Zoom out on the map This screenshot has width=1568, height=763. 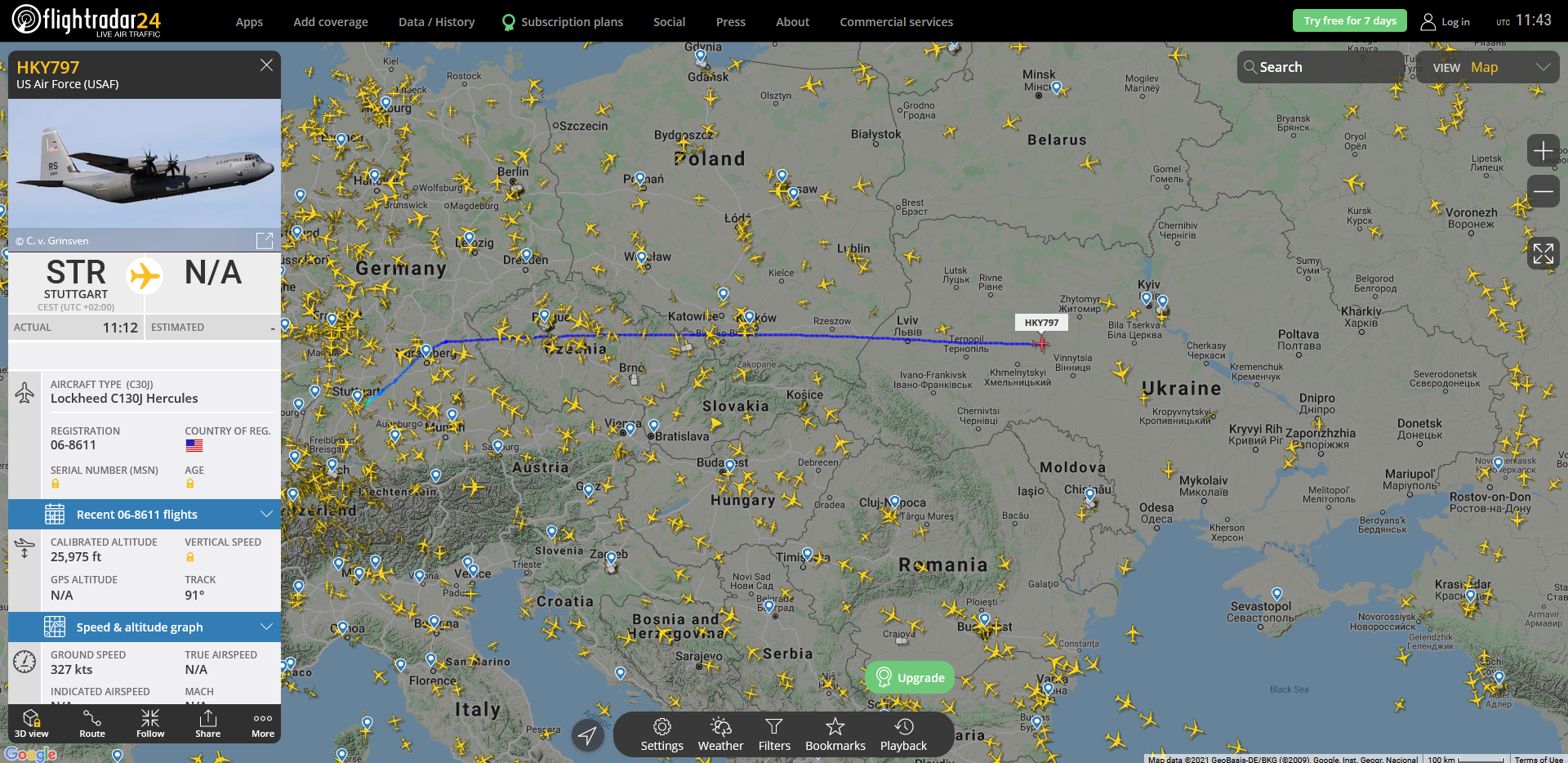tap(1543, 191)
